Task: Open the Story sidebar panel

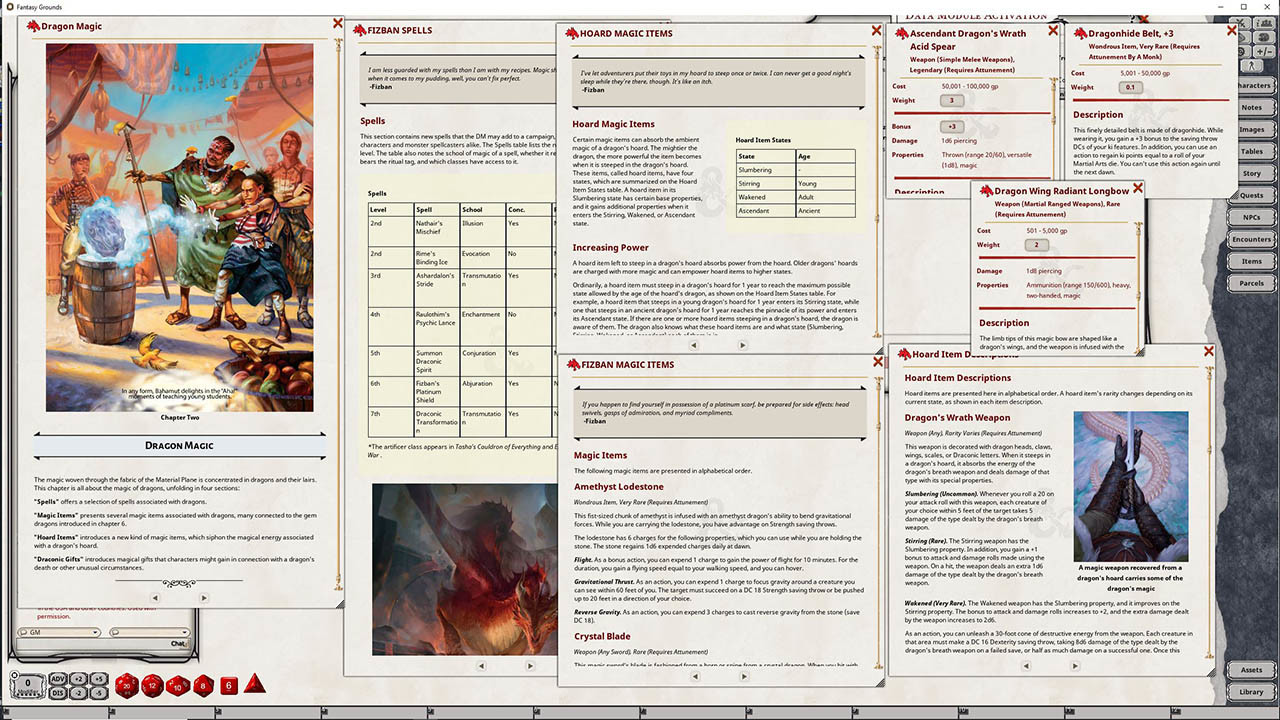Action: [x=1251, y=173]
